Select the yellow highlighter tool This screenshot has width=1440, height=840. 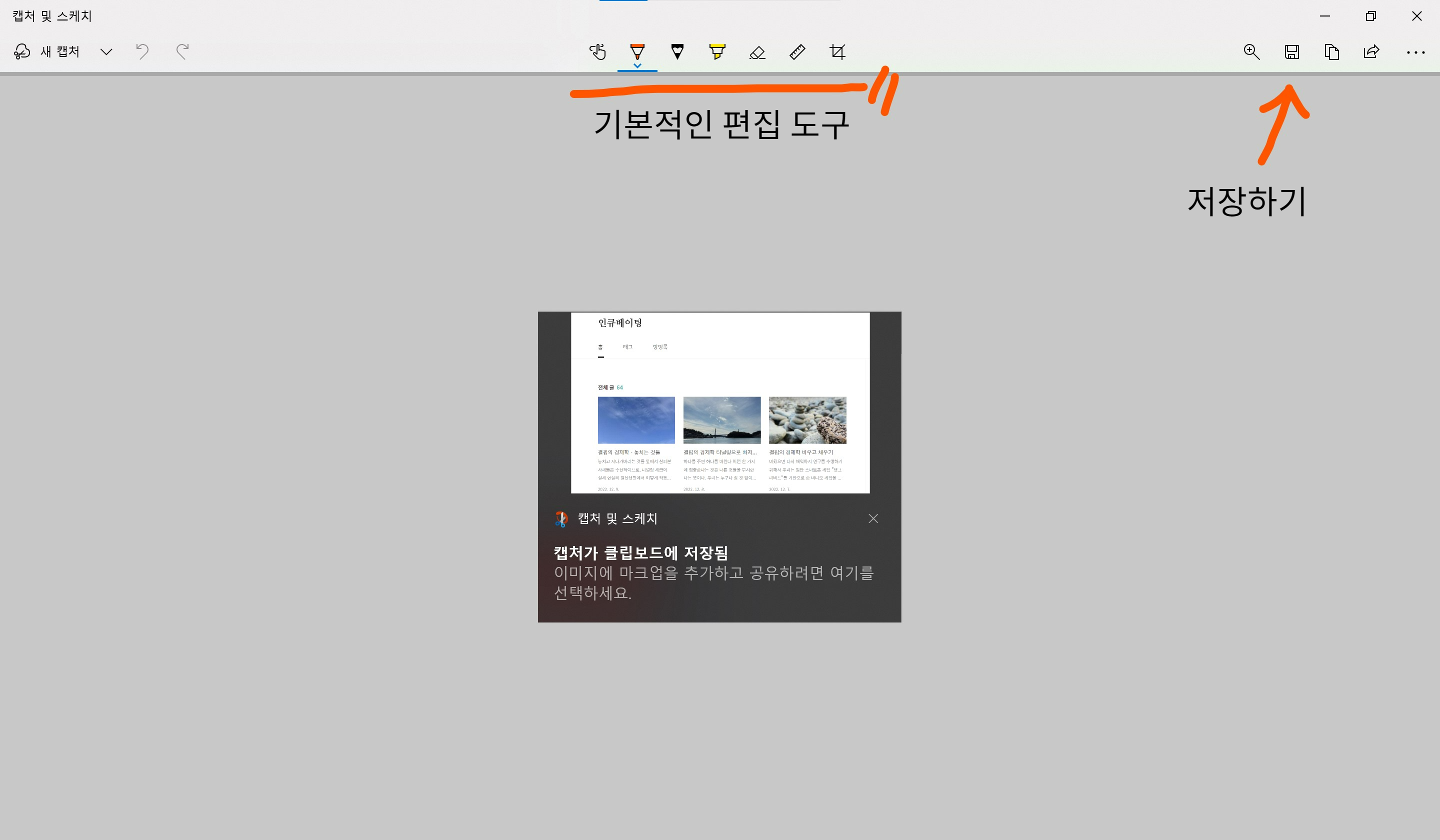click(717, 52)
